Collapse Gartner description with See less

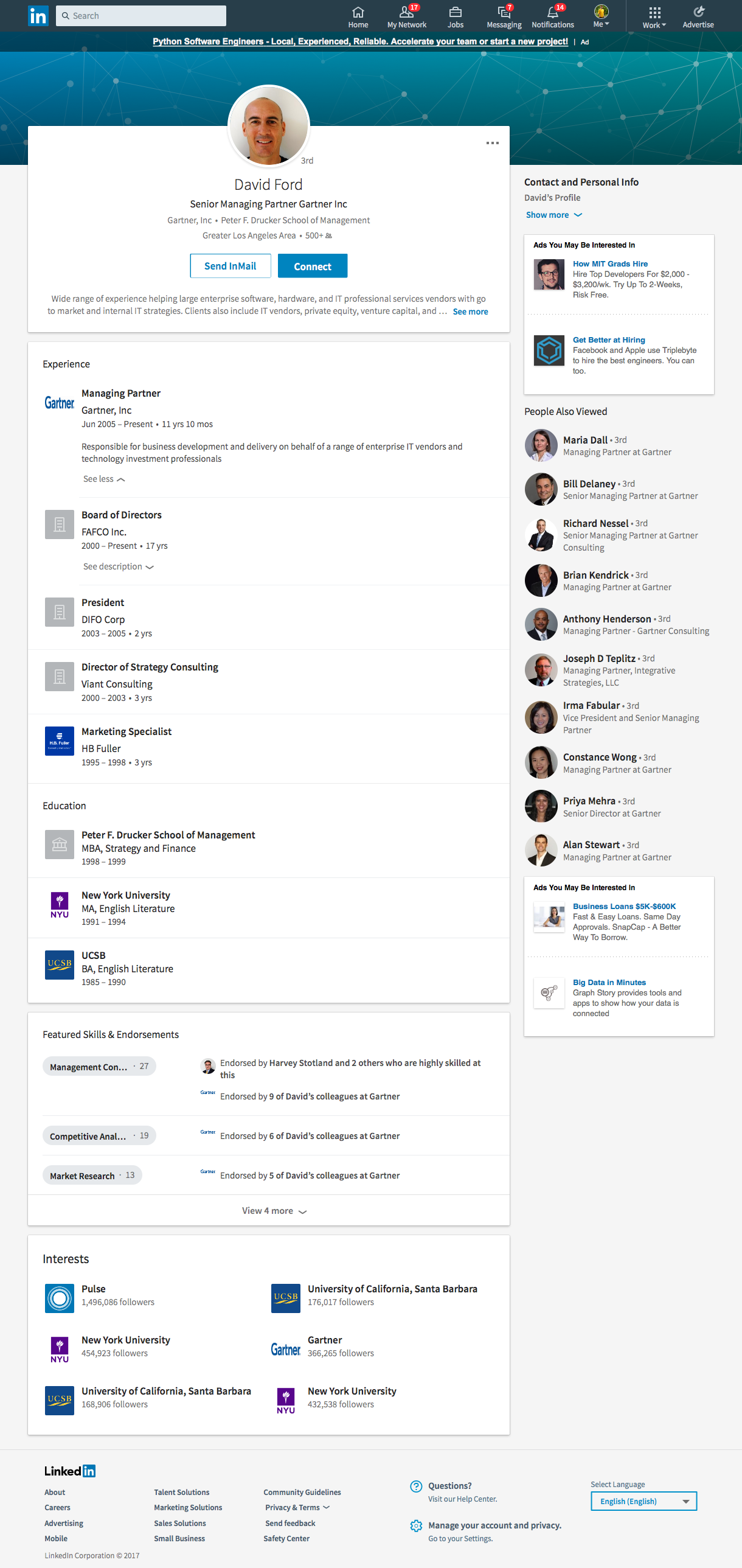click(x=104, y=479)
